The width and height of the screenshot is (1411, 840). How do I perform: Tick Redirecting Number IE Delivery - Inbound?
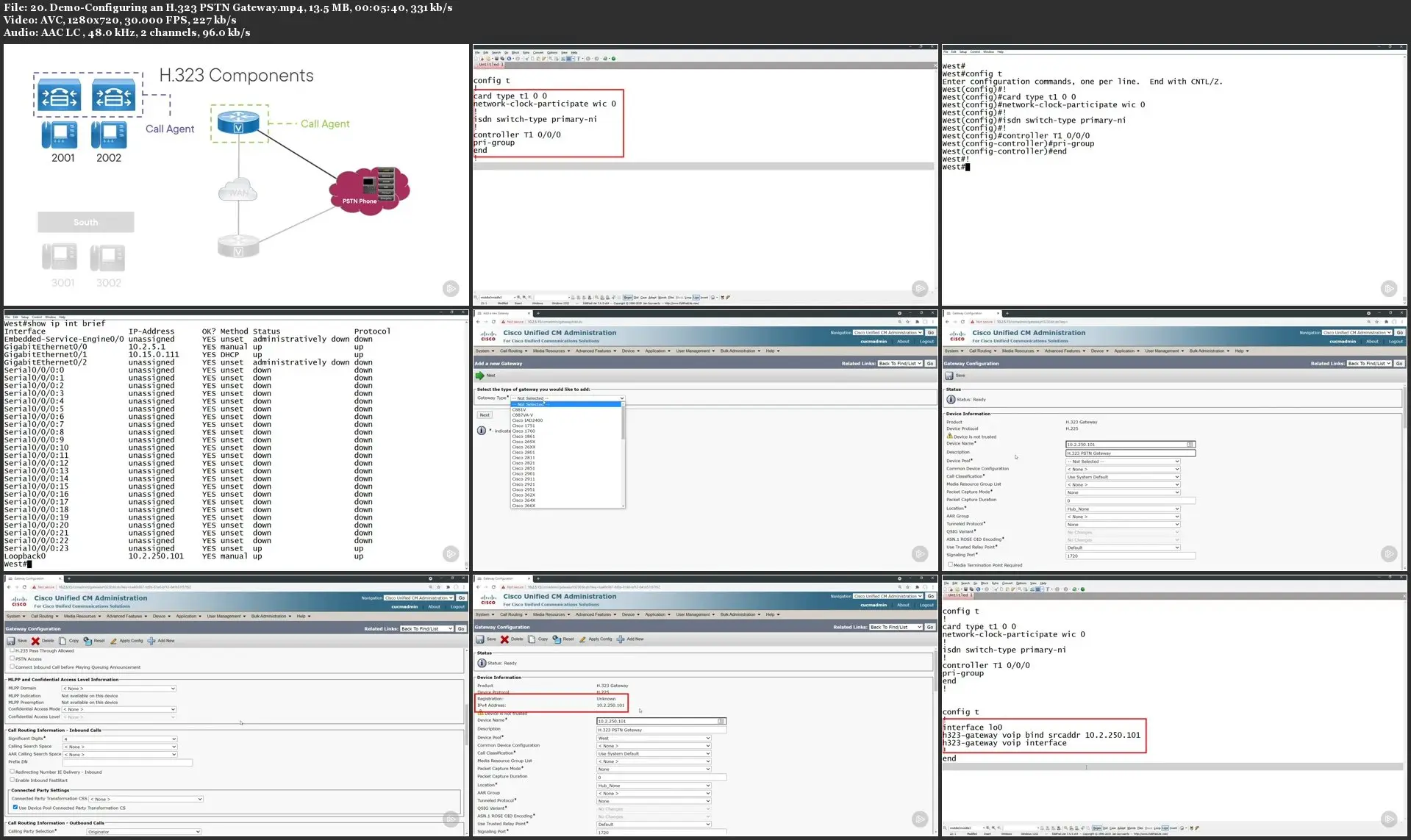pyautogui.click(x=12, y=772)
